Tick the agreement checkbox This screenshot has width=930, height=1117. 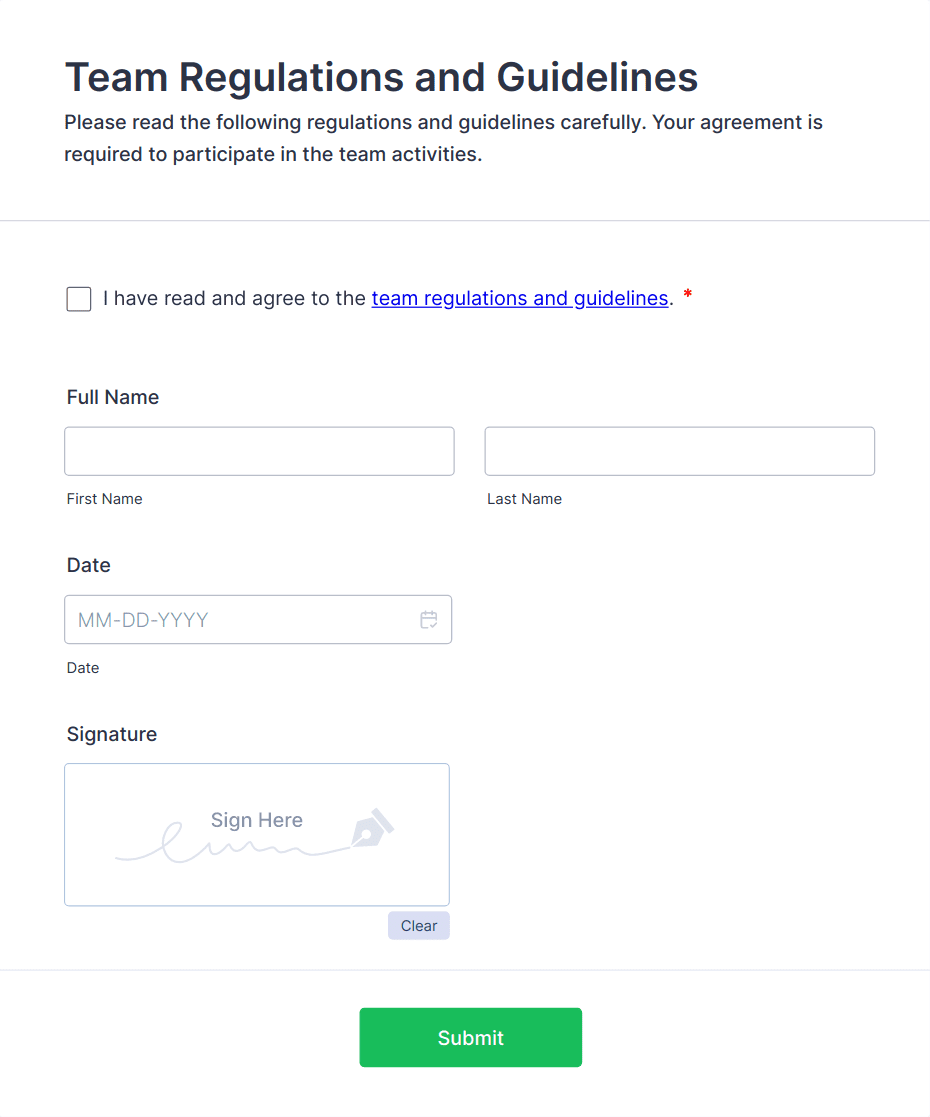point(79,299)
